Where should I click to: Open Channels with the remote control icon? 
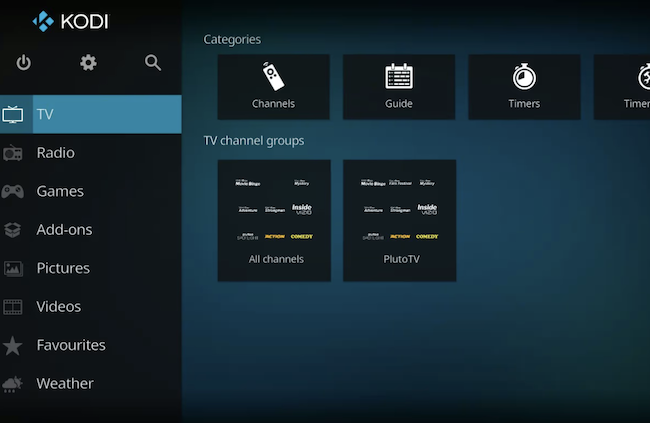pos(273,77)
